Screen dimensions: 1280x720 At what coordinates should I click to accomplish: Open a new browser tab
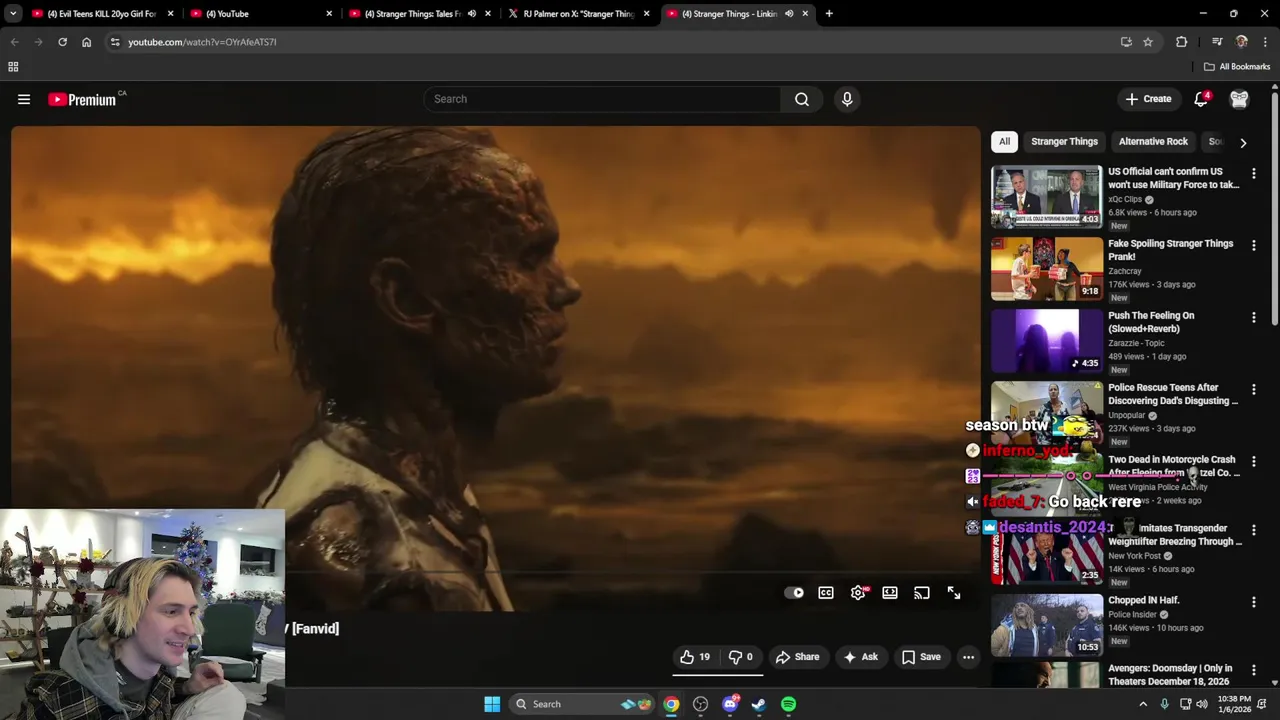(829, 14)
